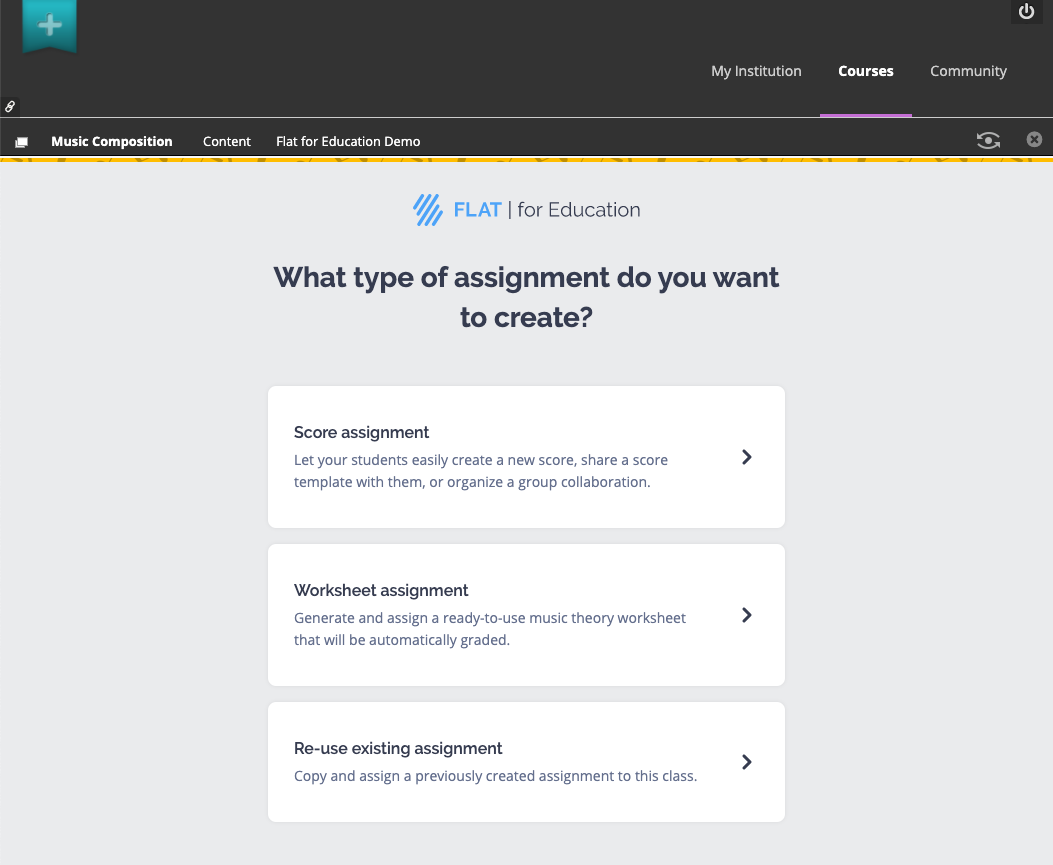Expand the Score assignment option chevron
Viewport: 1053px width, 865px height.
coord(746,457)
